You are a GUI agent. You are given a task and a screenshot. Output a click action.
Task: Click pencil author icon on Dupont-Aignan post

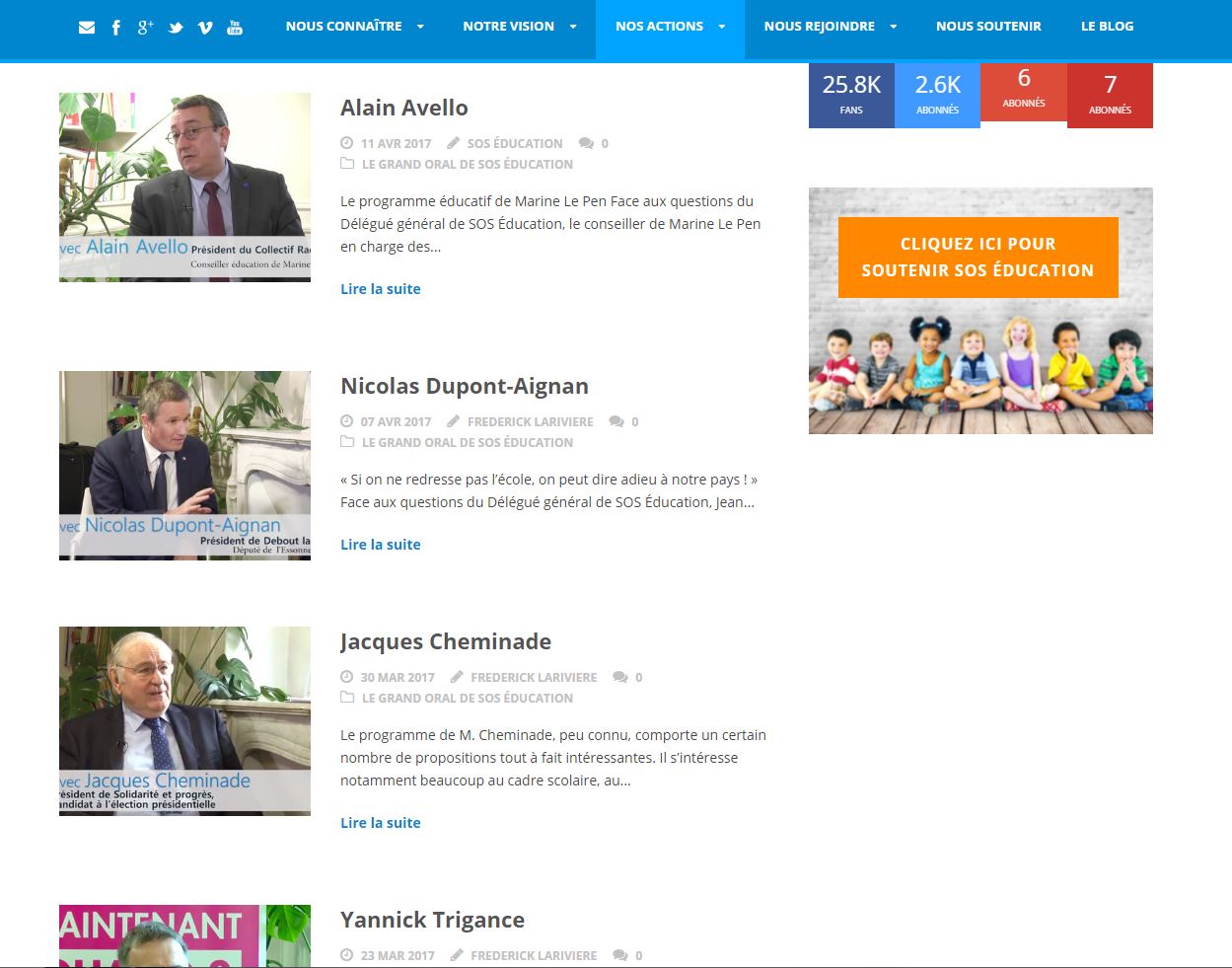click(x=454, y=421)
